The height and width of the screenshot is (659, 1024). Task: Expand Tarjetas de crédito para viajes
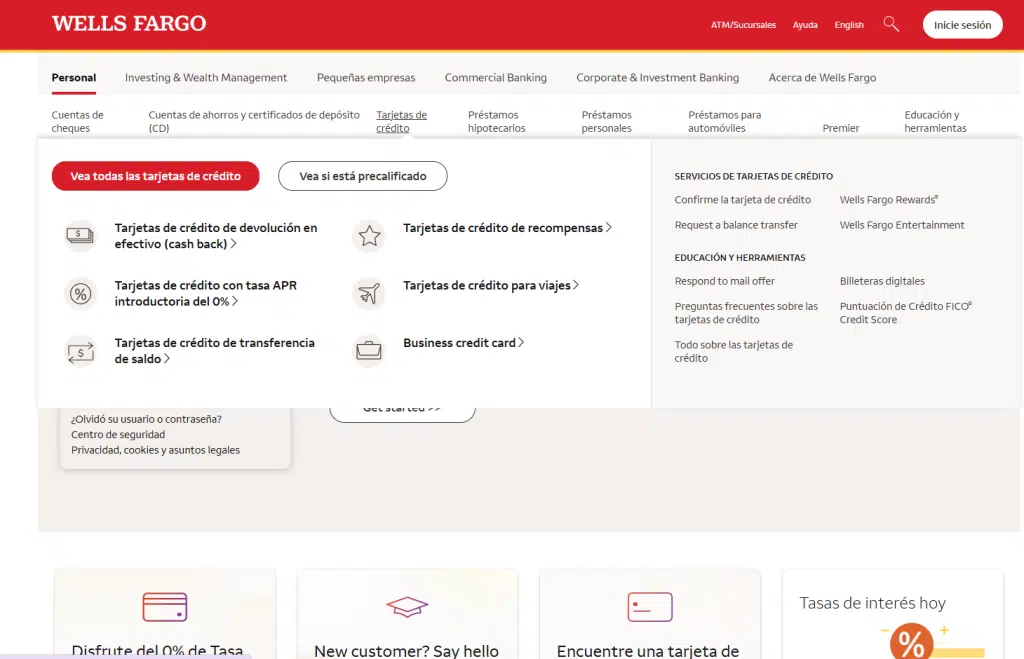click(490, 285)
